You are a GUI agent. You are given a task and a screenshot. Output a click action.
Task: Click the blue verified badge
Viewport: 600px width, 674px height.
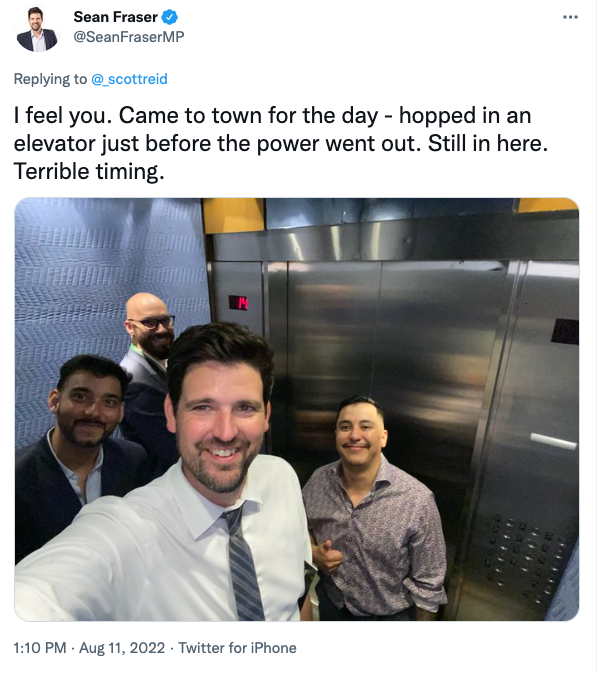coord(170,18)
